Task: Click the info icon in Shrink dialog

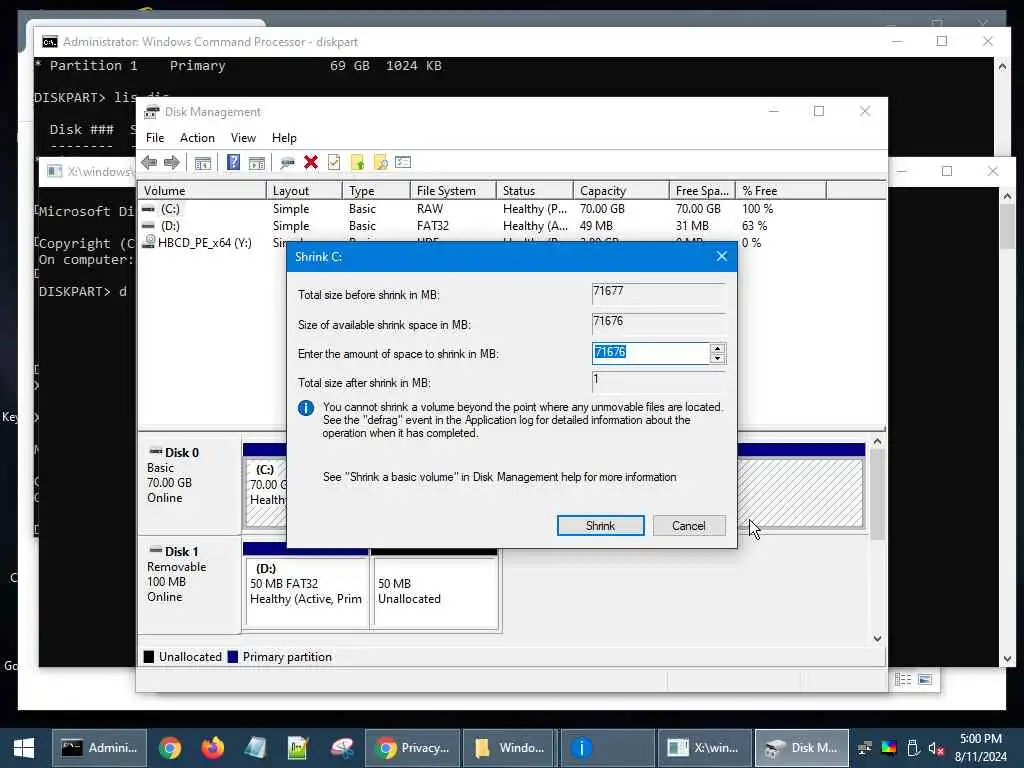Action: [306, 408]
